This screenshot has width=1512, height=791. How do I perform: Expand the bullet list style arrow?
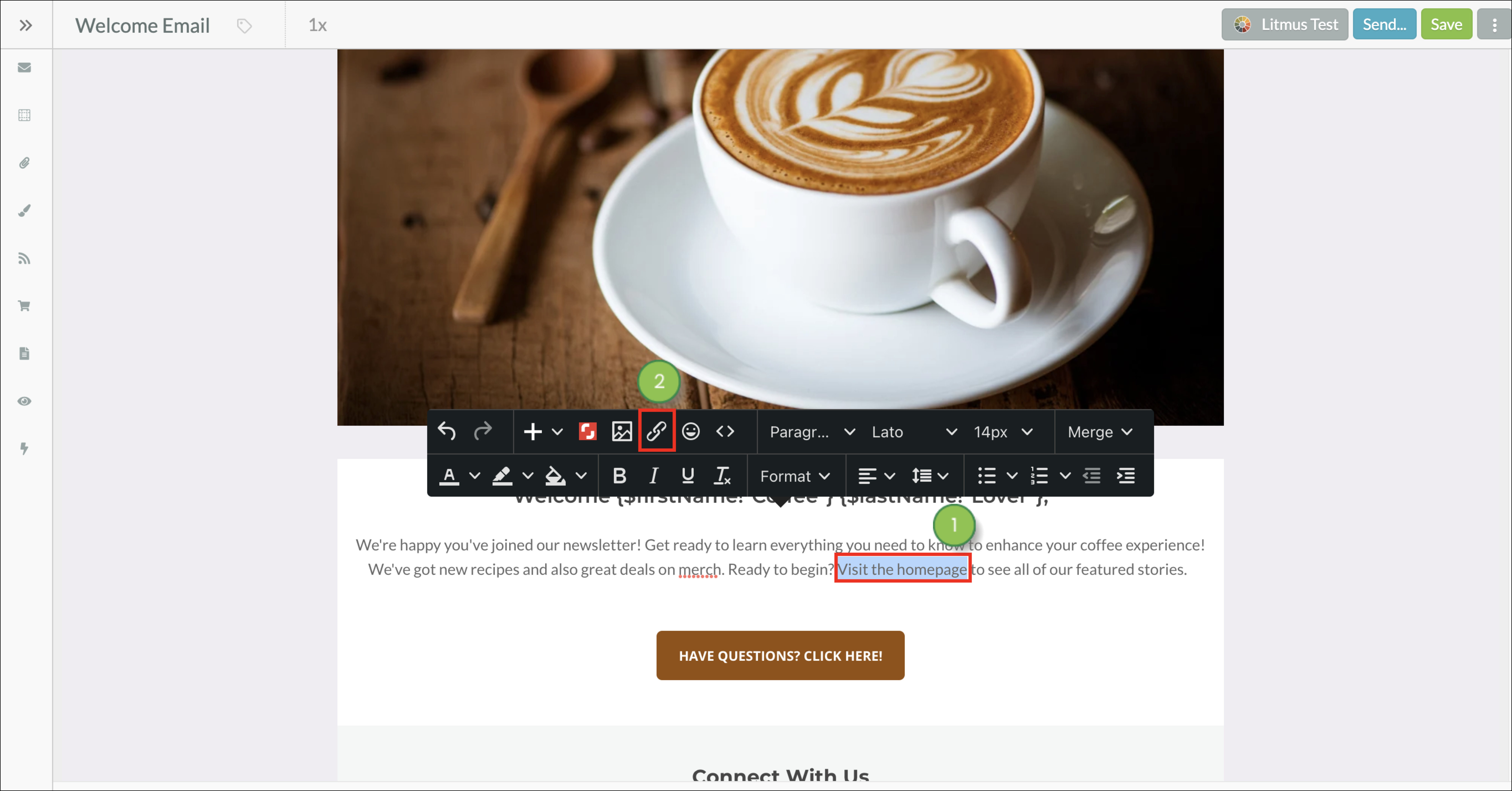1012,476
